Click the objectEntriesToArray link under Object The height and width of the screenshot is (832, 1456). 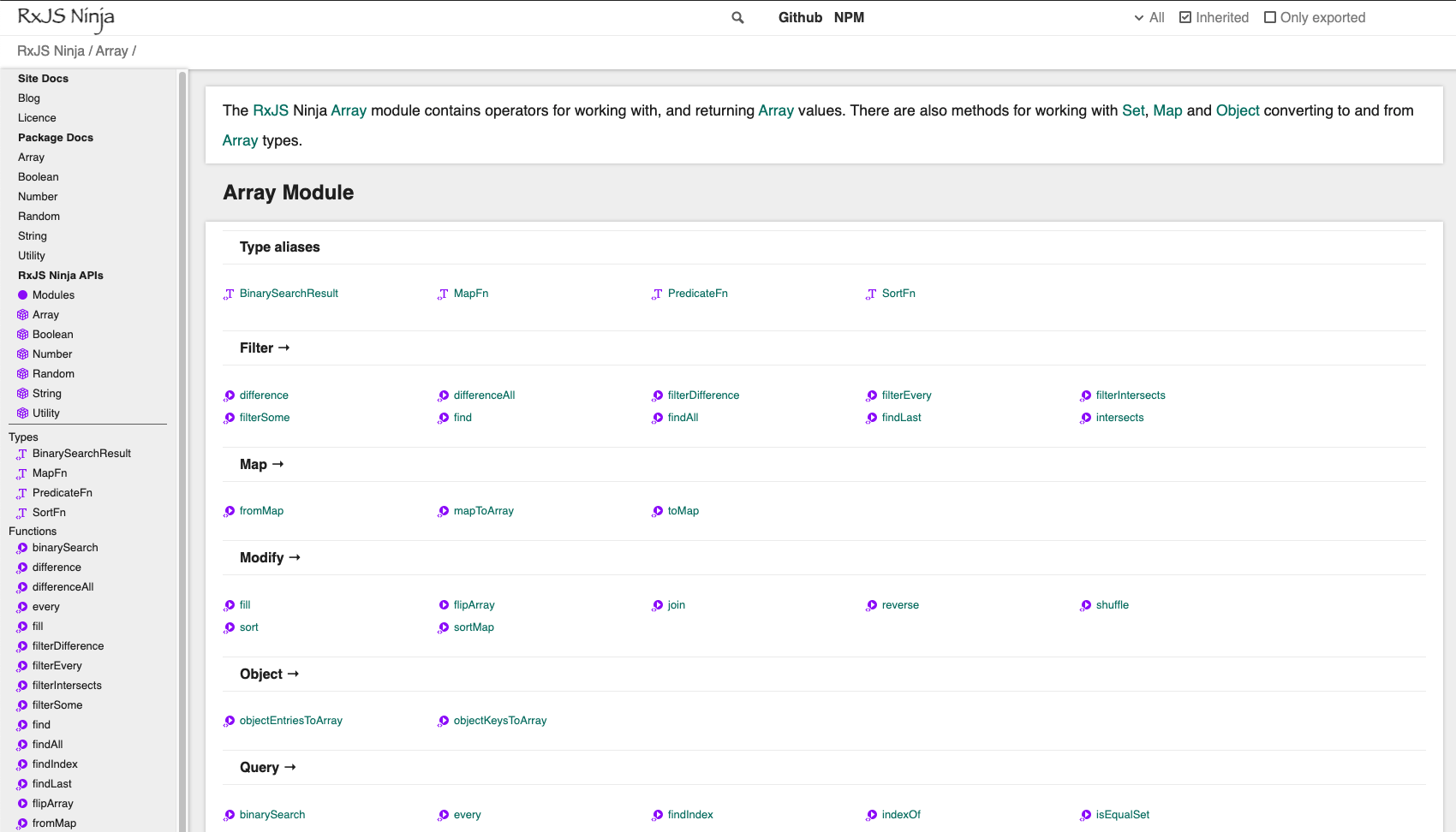click(291, 720)
